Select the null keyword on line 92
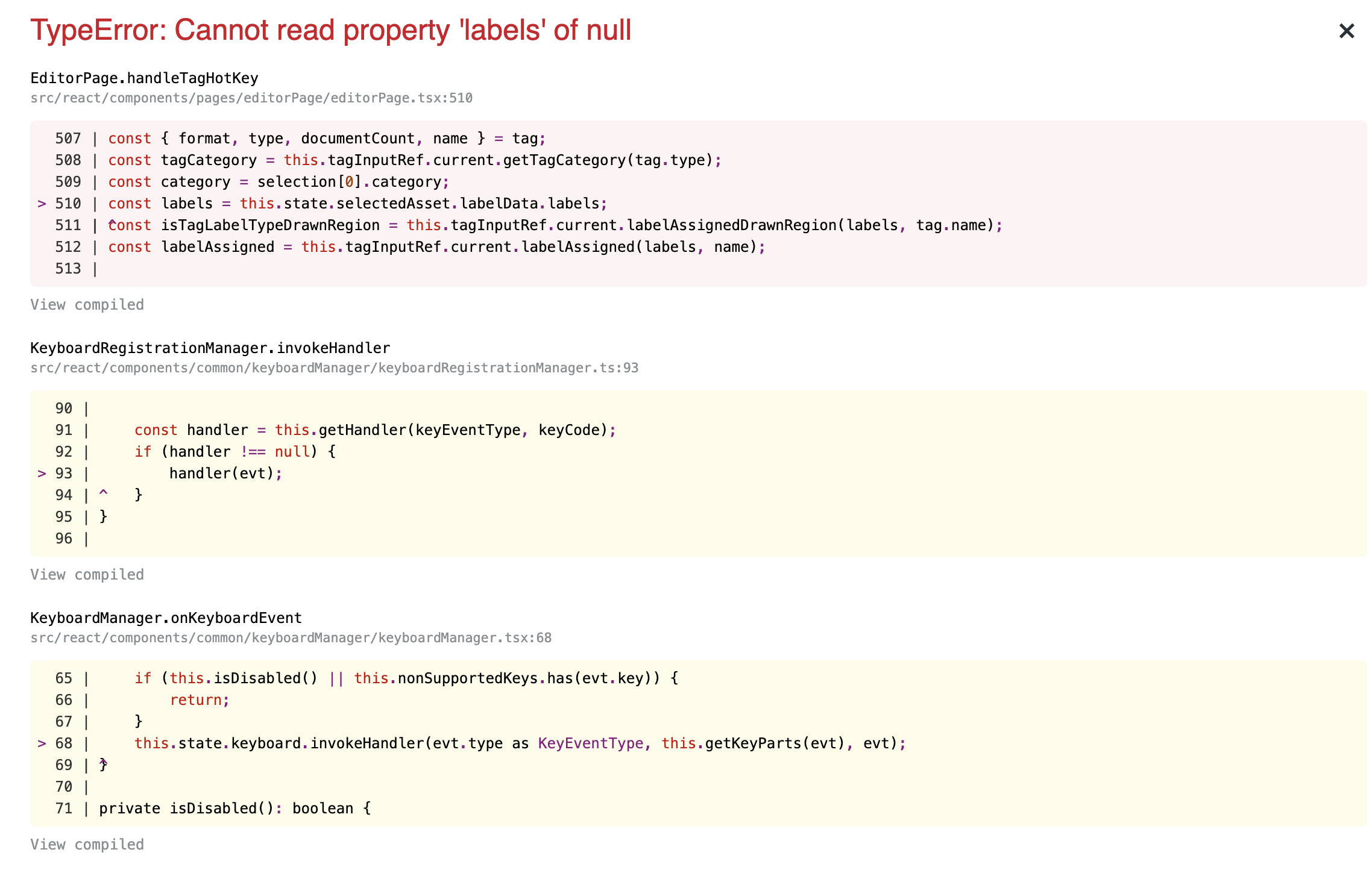The width and height of the screenshot is (1372, 870). 292,451
